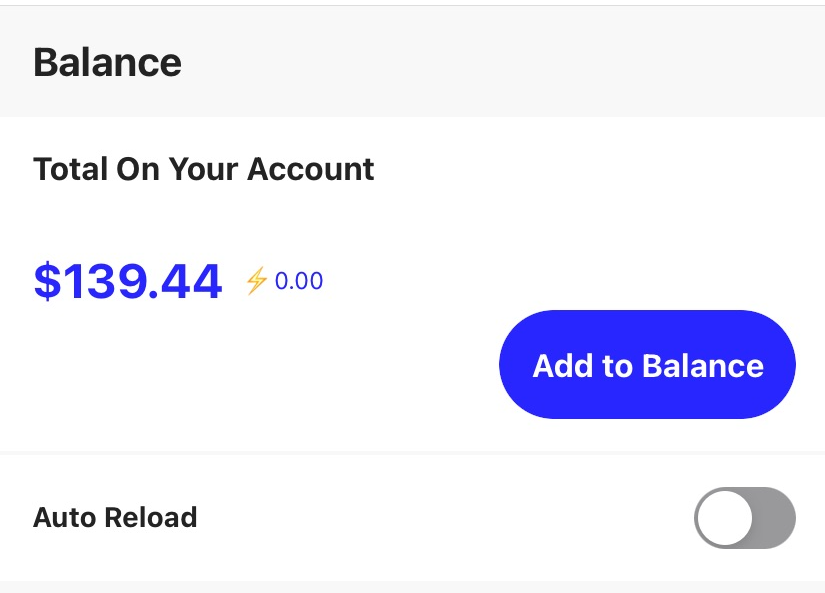Select the yellow flash icon beside the balance
Viewport: 825px width, 593px height.
pyautogui.click(x=256, y=281)
